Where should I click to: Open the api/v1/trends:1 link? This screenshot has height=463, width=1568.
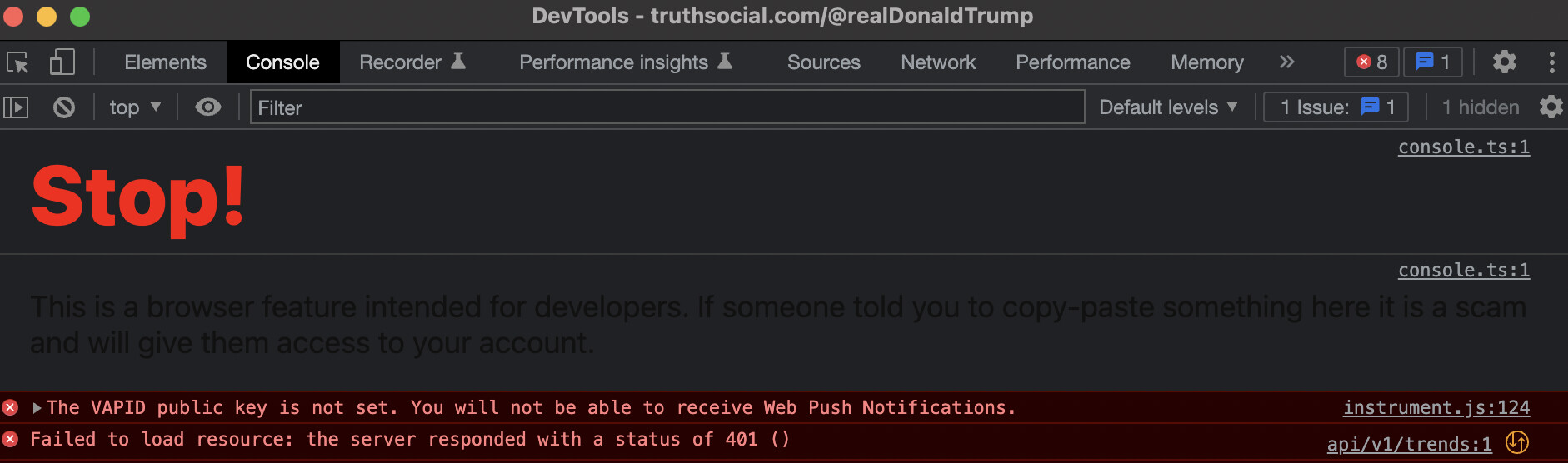coord(1410,444)
